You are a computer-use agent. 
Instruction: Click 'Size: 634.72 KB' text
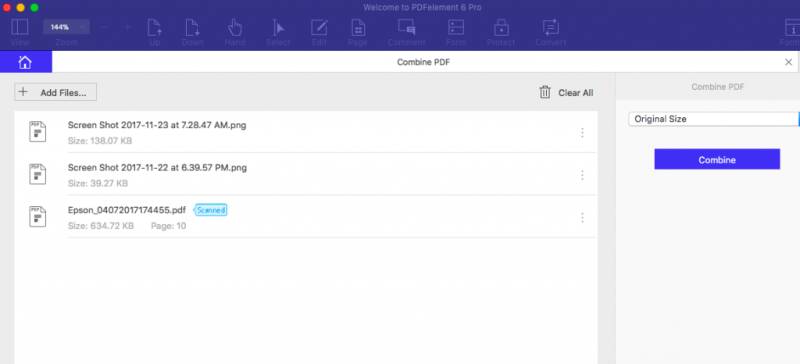point(101,226)
